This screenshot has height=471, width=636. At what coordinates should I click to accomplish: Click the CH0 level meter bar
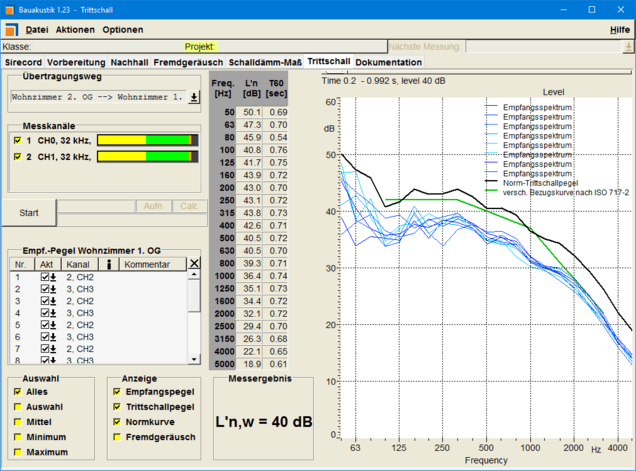point(148,140)
